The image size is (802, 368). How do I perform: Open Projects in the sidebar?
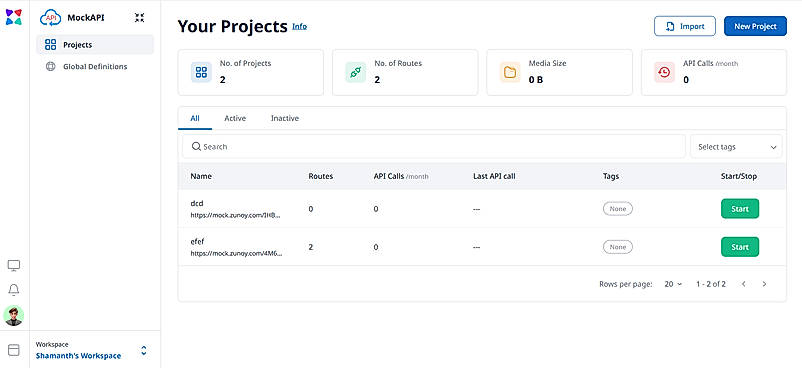click(x=95, y=45)
